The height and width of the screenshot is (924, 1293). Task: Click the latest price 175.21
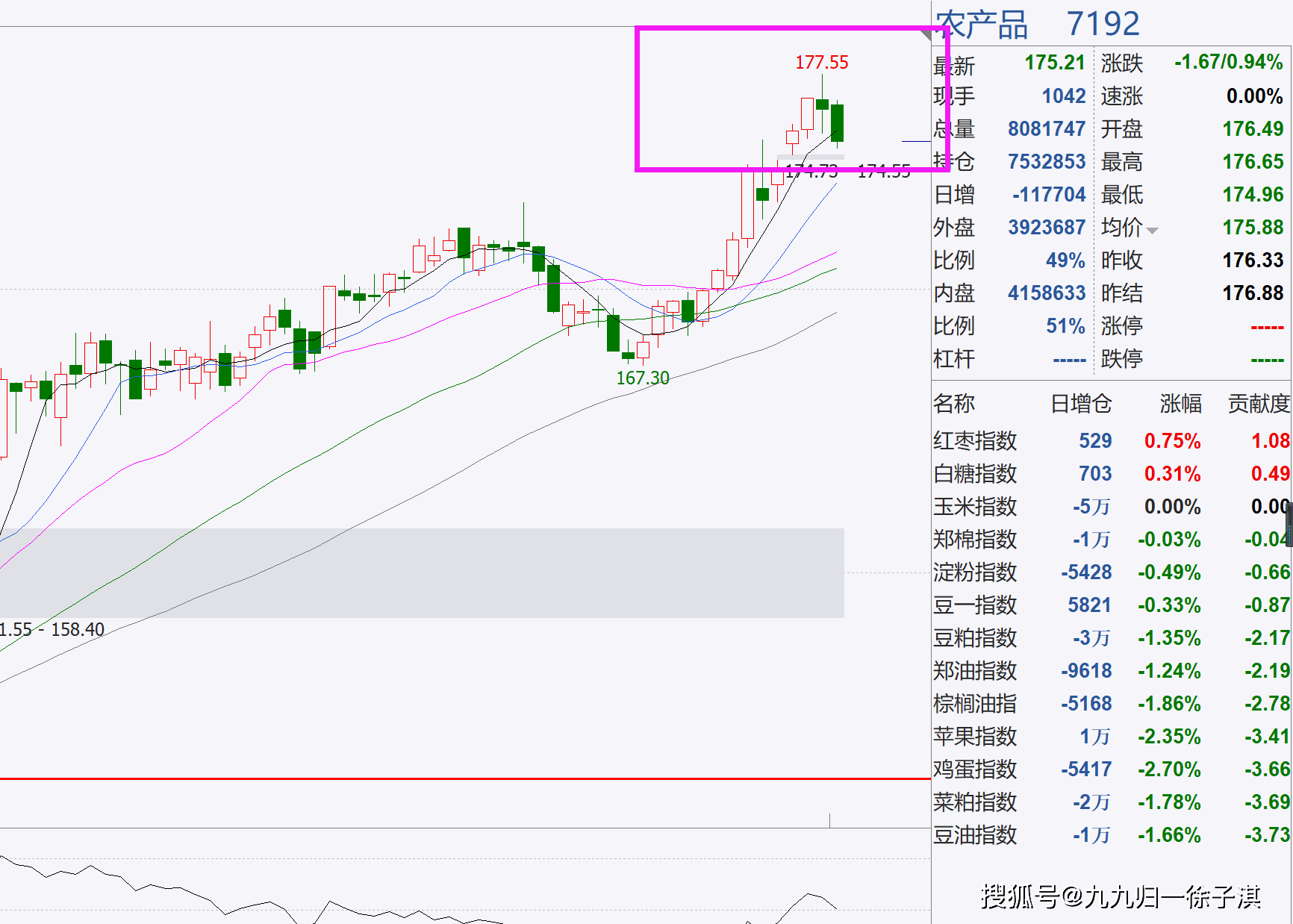(1055, 63)
